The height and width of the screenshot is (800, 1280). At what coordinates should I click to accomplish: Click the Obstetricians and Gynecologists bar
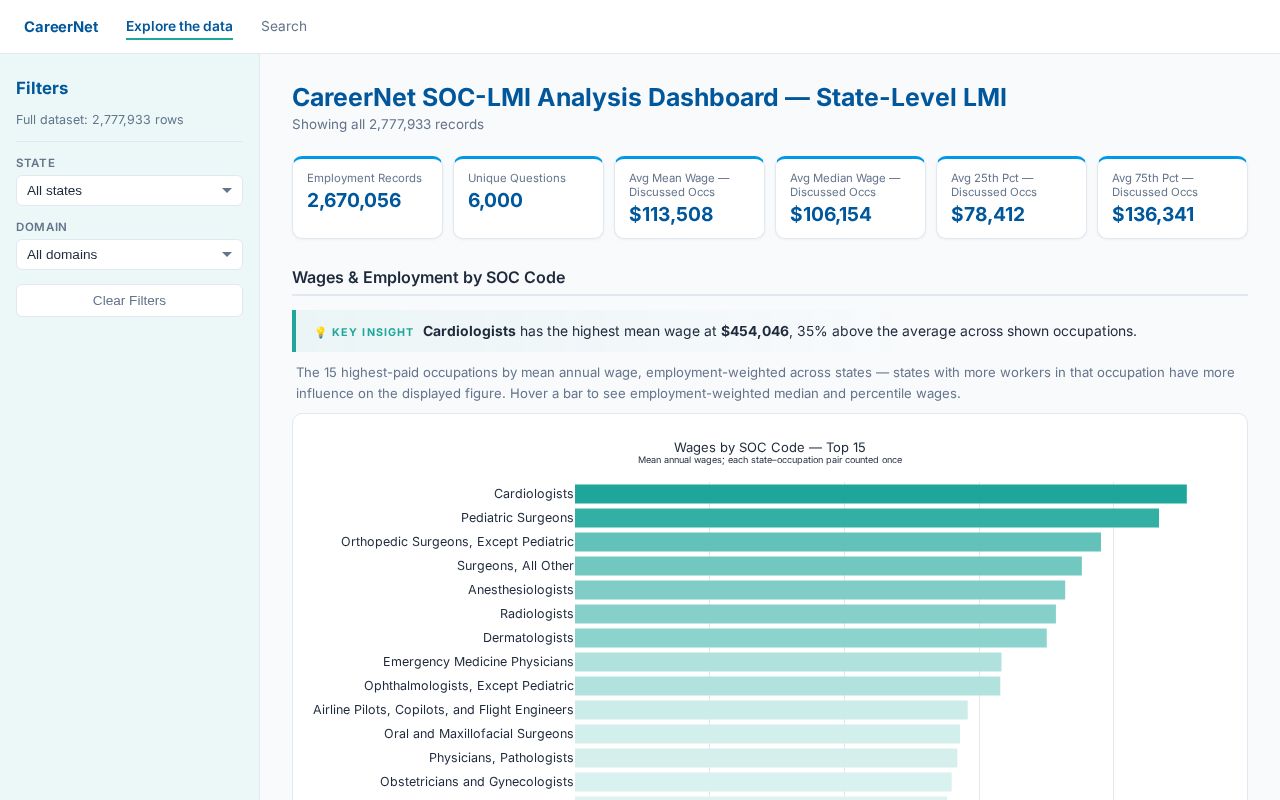(763, 782)
